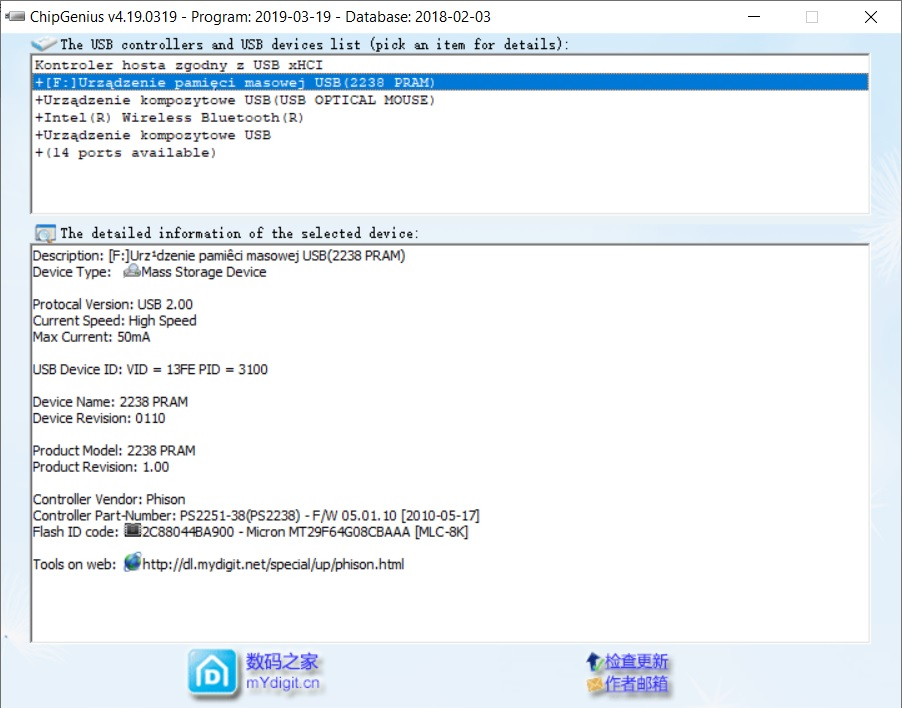Click Device Revision: 0110 line

click(98, 418)
